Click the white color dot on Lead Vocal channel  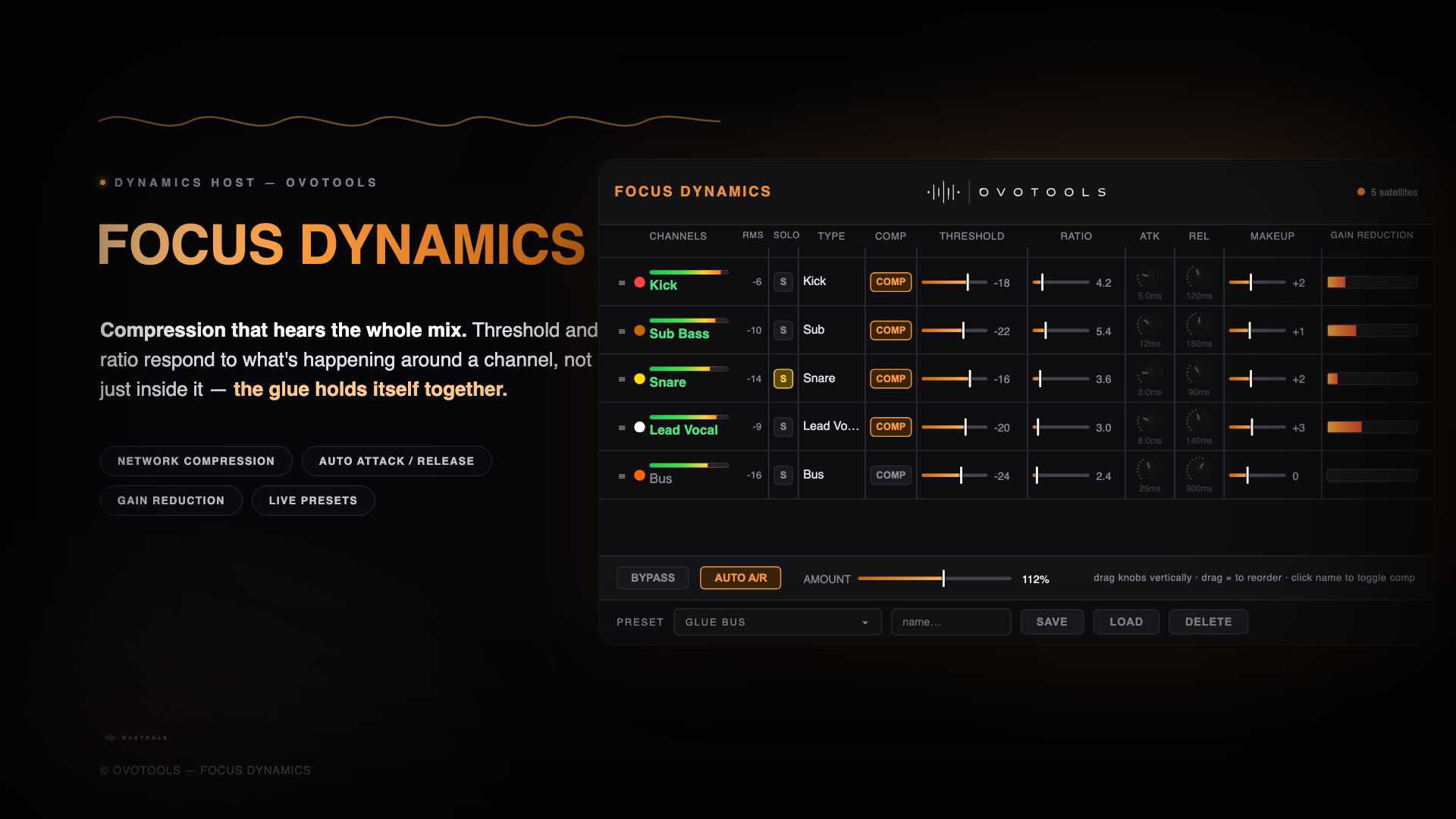639,427
